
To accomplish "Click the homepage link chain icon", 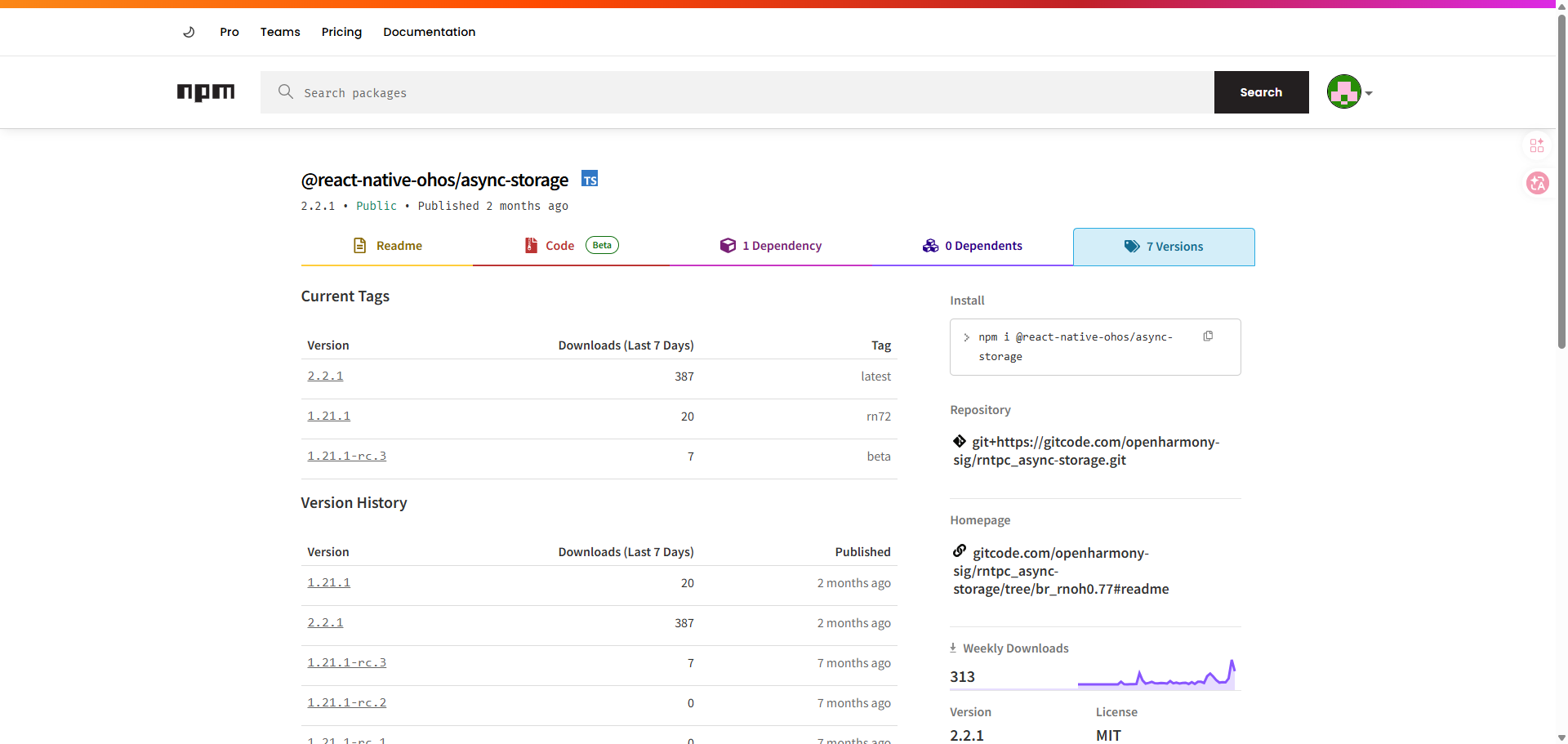I will (x=960, y=551).
